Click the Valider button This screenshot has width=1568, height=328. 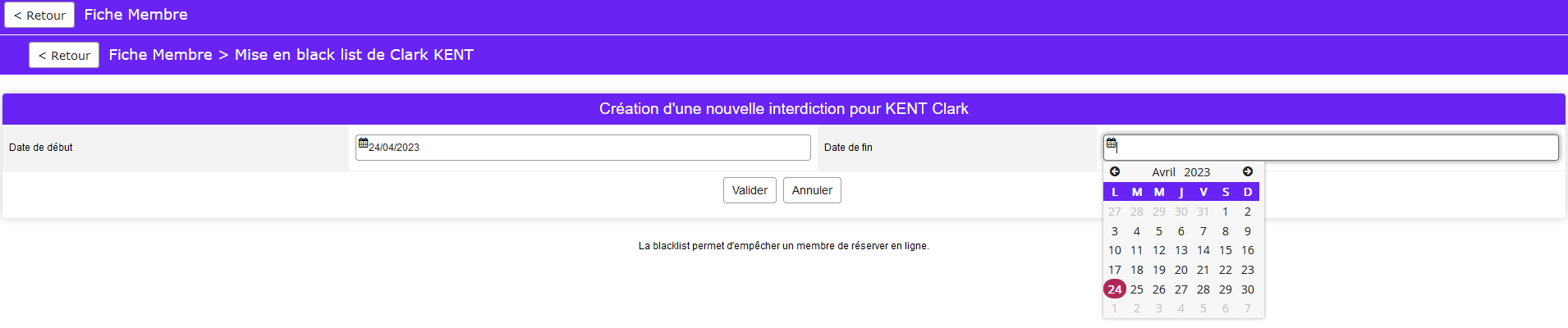[x=750, y=190]
